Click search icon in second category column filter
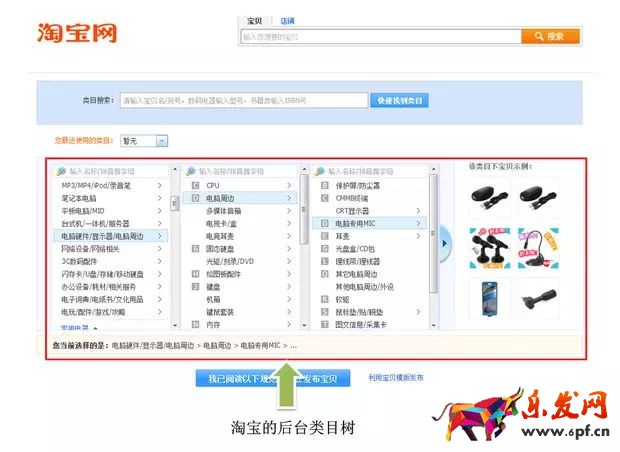This screenshot has width=620, height=452. click(x=191, y=171)
